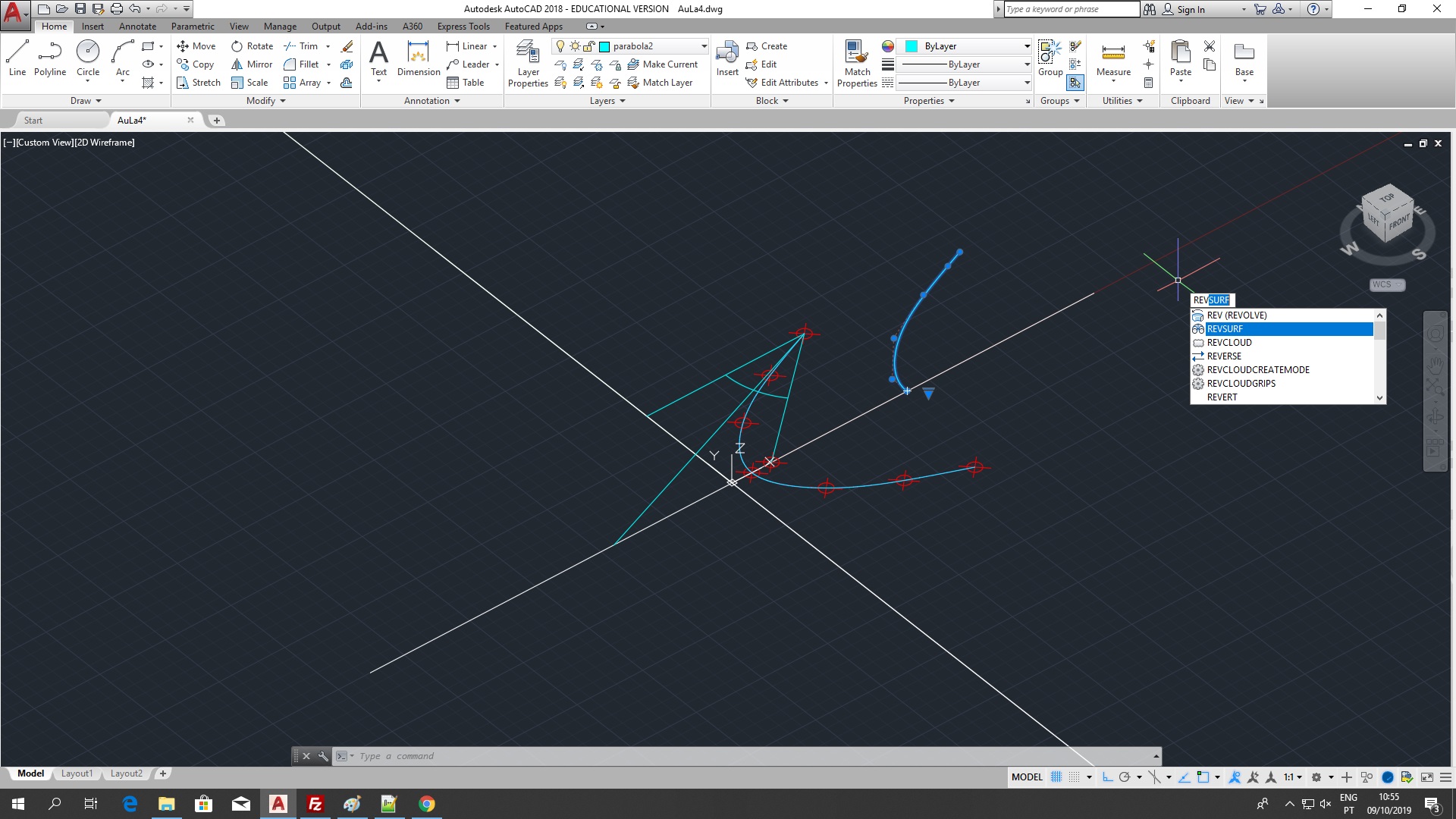Click the Array tool
1456x819 pixels.
click(302, 83)
